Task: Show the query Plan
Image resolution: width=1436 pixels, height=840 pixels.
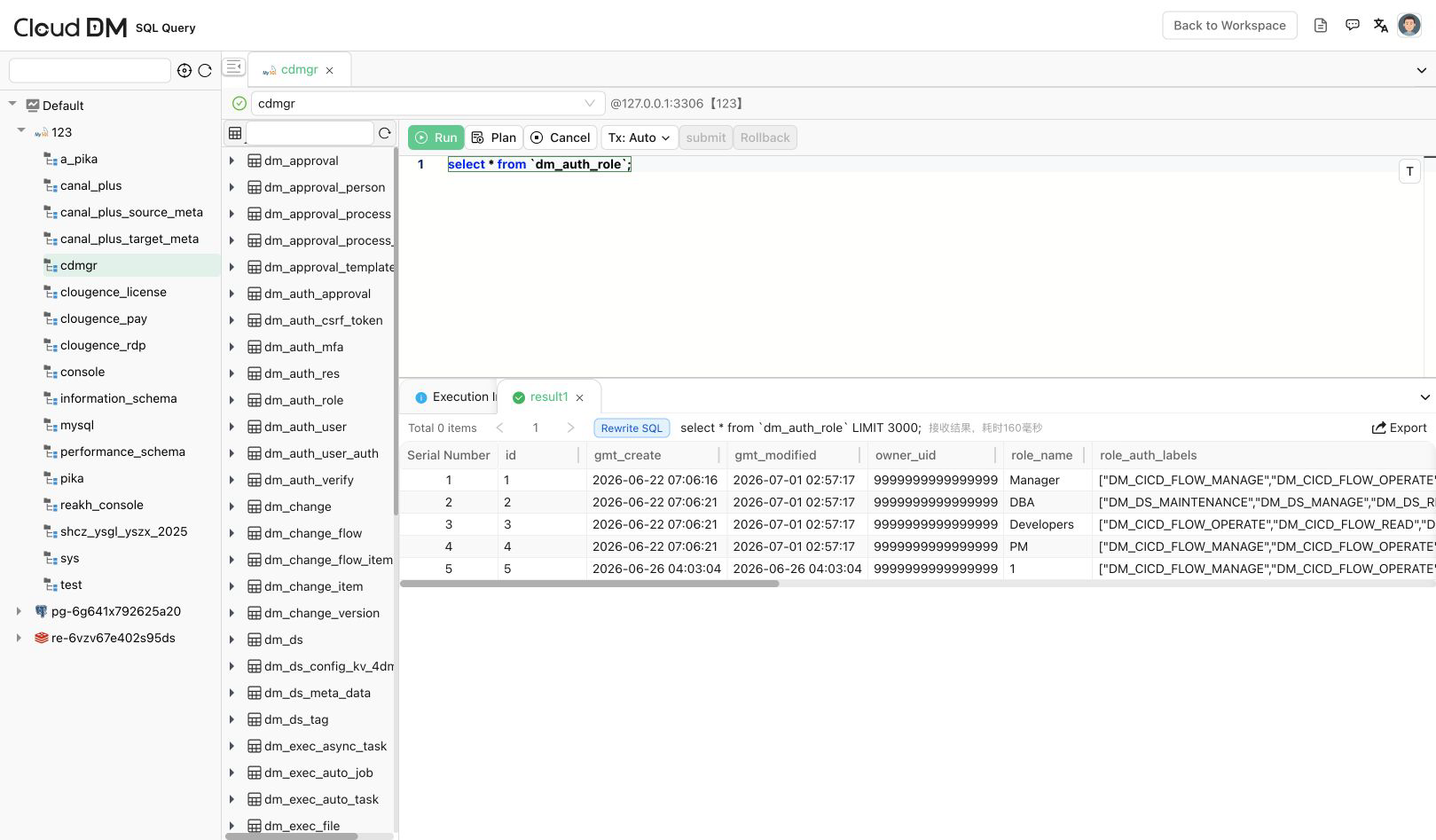Action: pos(494,137)
